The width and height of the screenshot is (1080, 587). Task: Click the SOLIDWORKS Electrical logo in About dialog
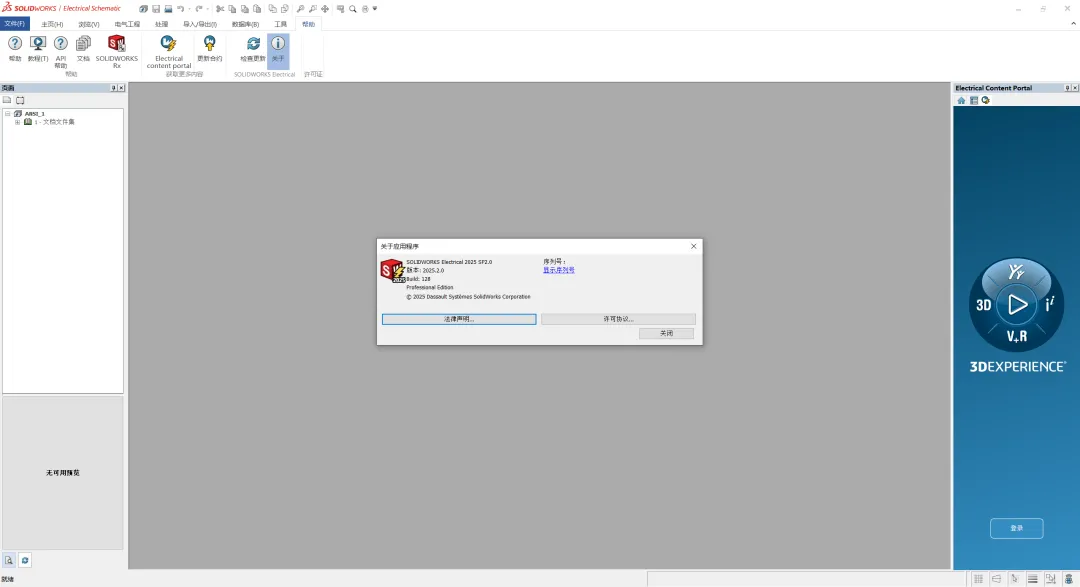pyautogui.click(x=393, y=271)
